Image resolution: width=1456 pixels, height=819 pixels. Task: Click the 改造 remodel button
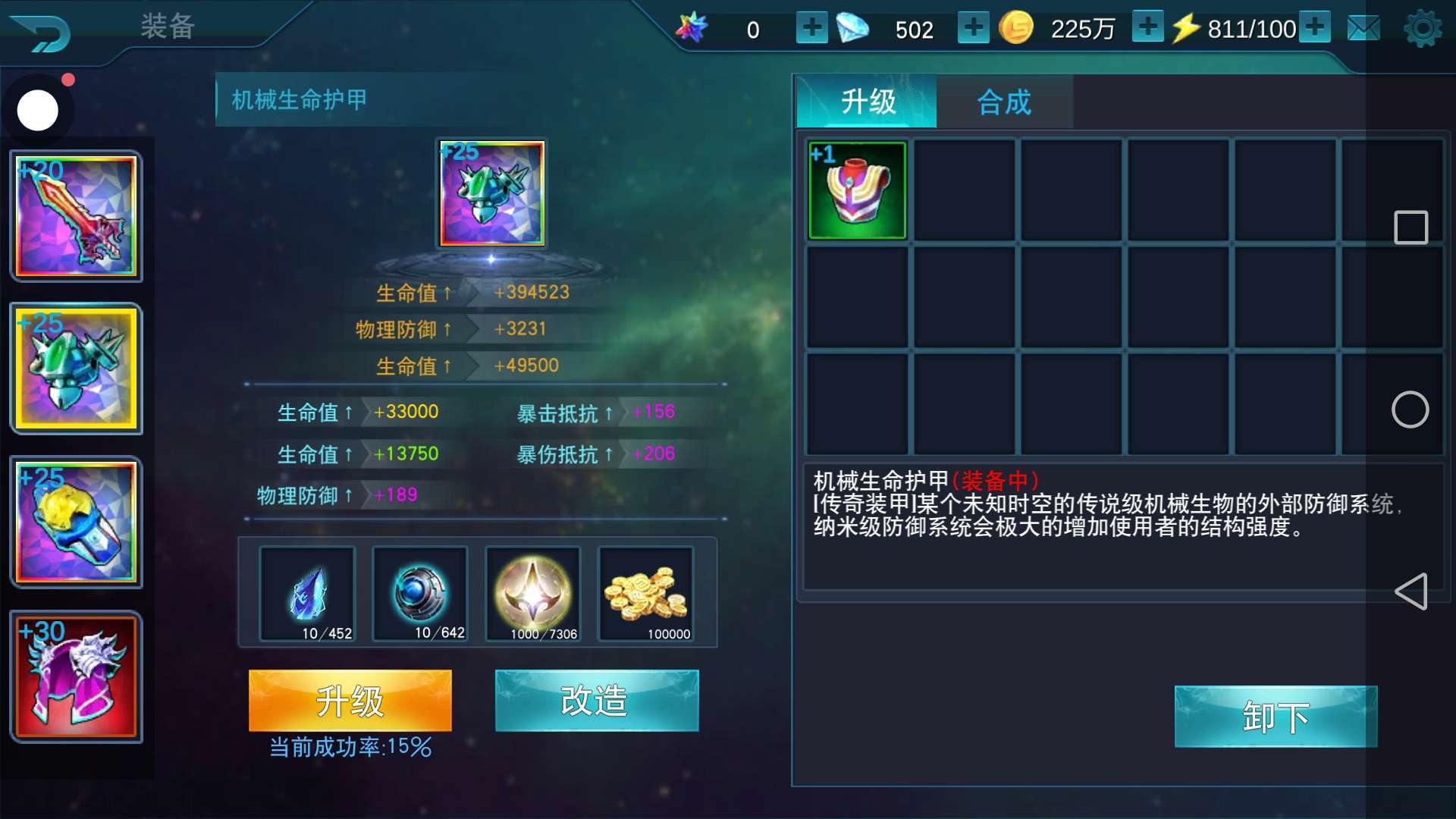[x=597, y=700]
